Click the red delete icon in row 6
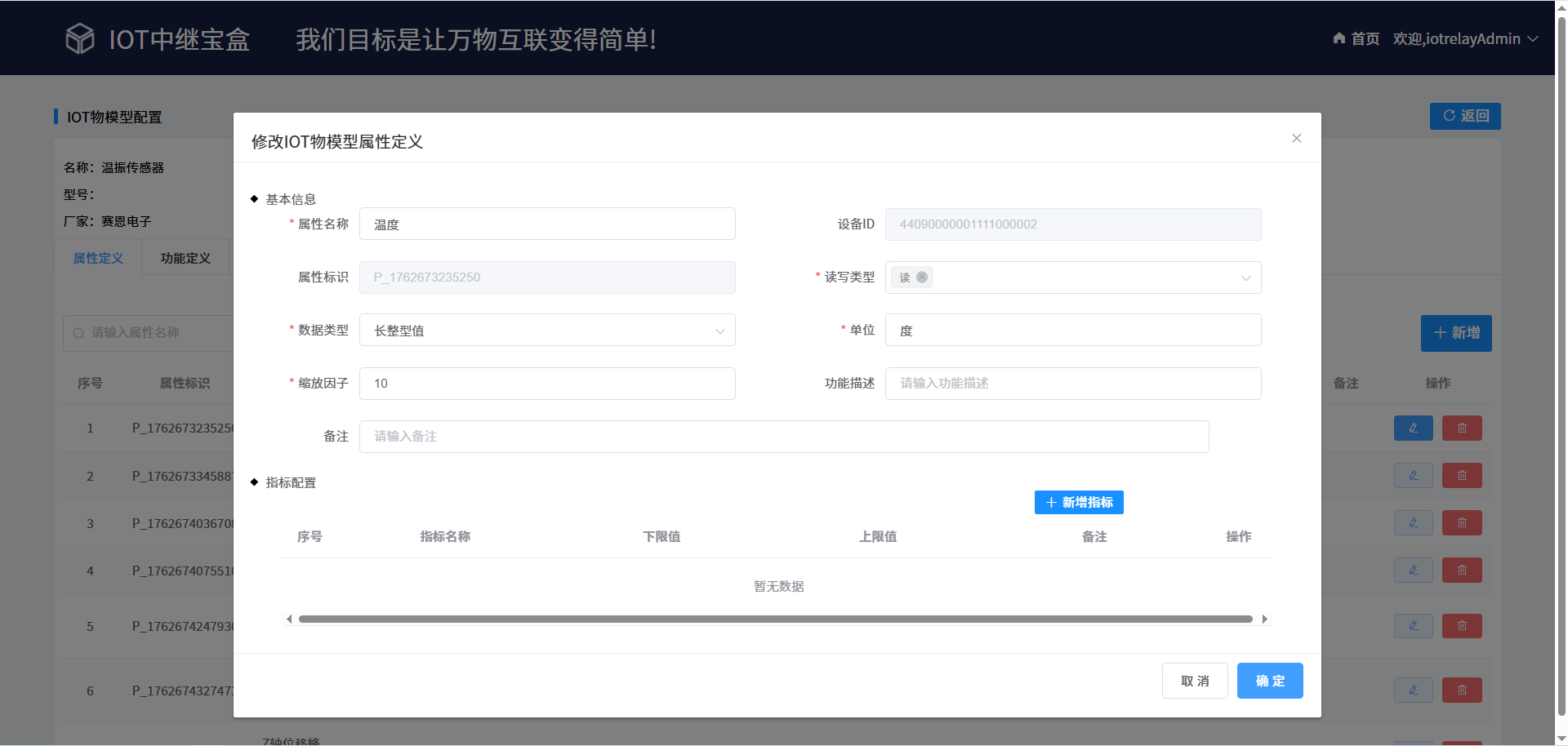1568x746 pixels. 1461,690
